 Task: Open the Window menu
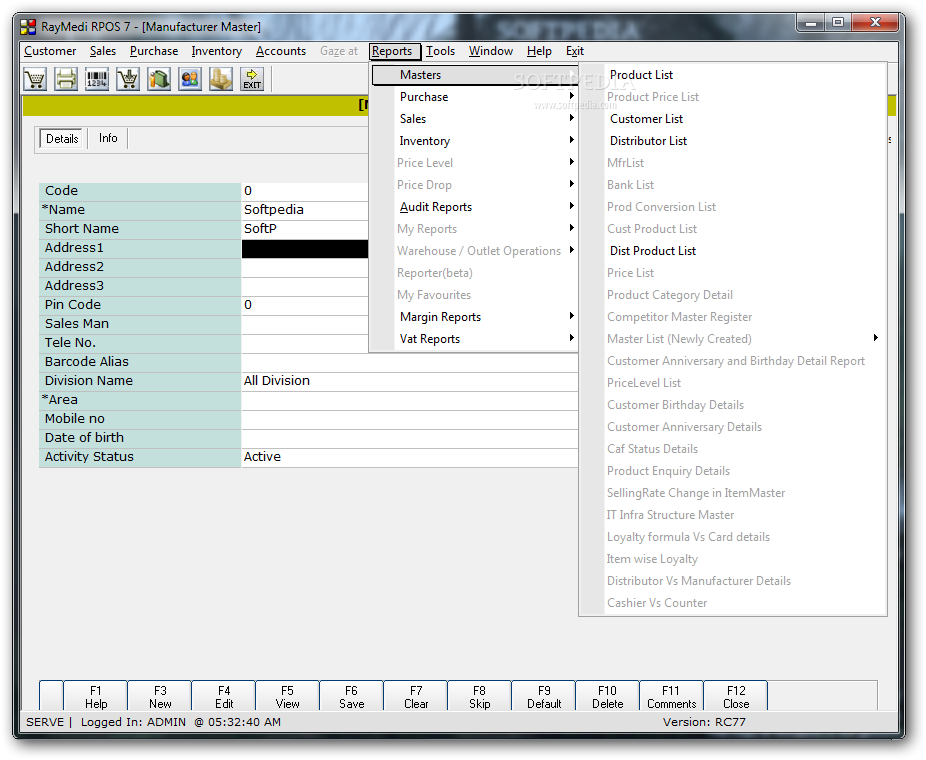[x=491, y=51]
